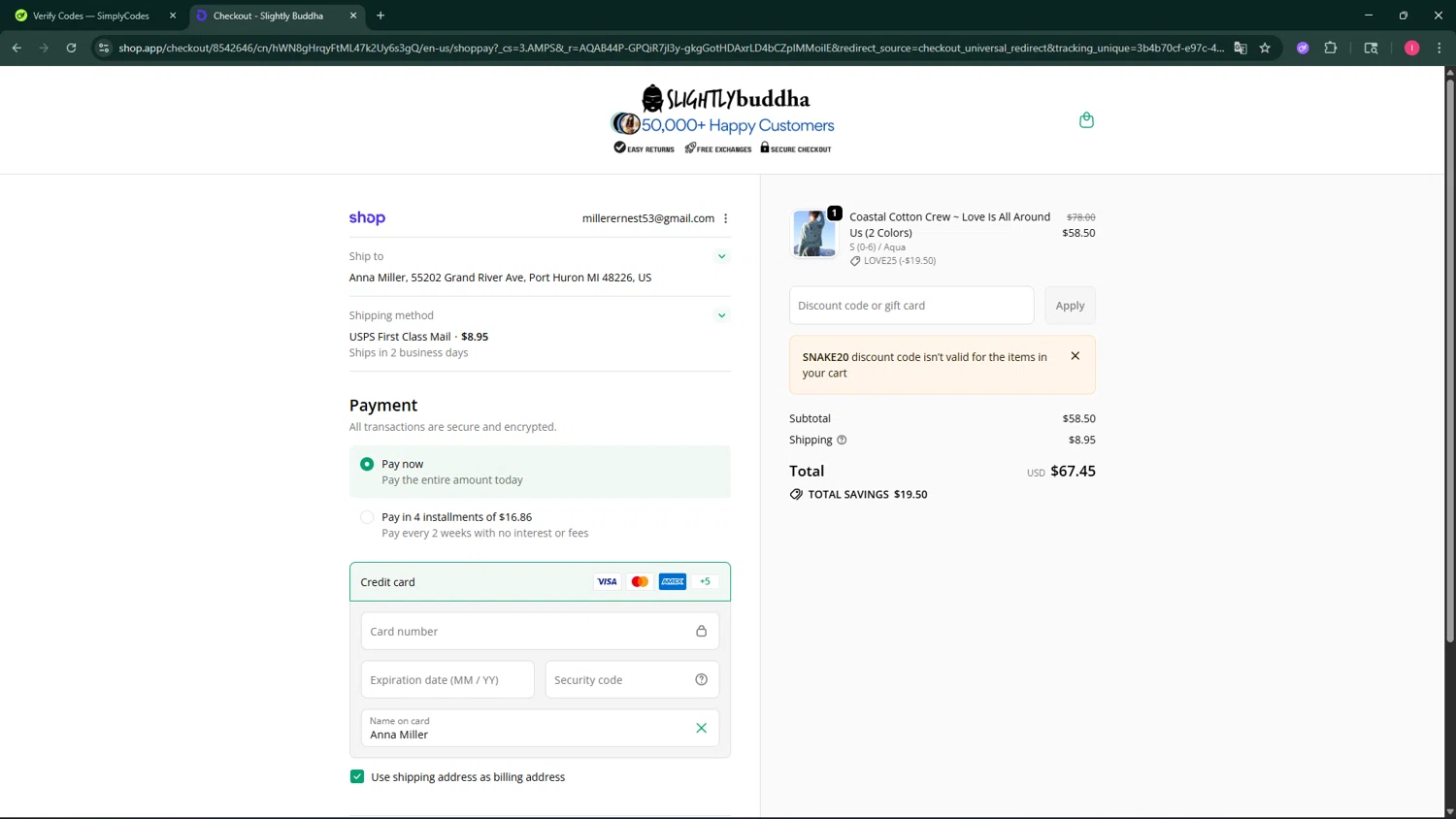This screenshot has width=1456, height=819.
Task: Click the Security code field
Action: point(632,679)
